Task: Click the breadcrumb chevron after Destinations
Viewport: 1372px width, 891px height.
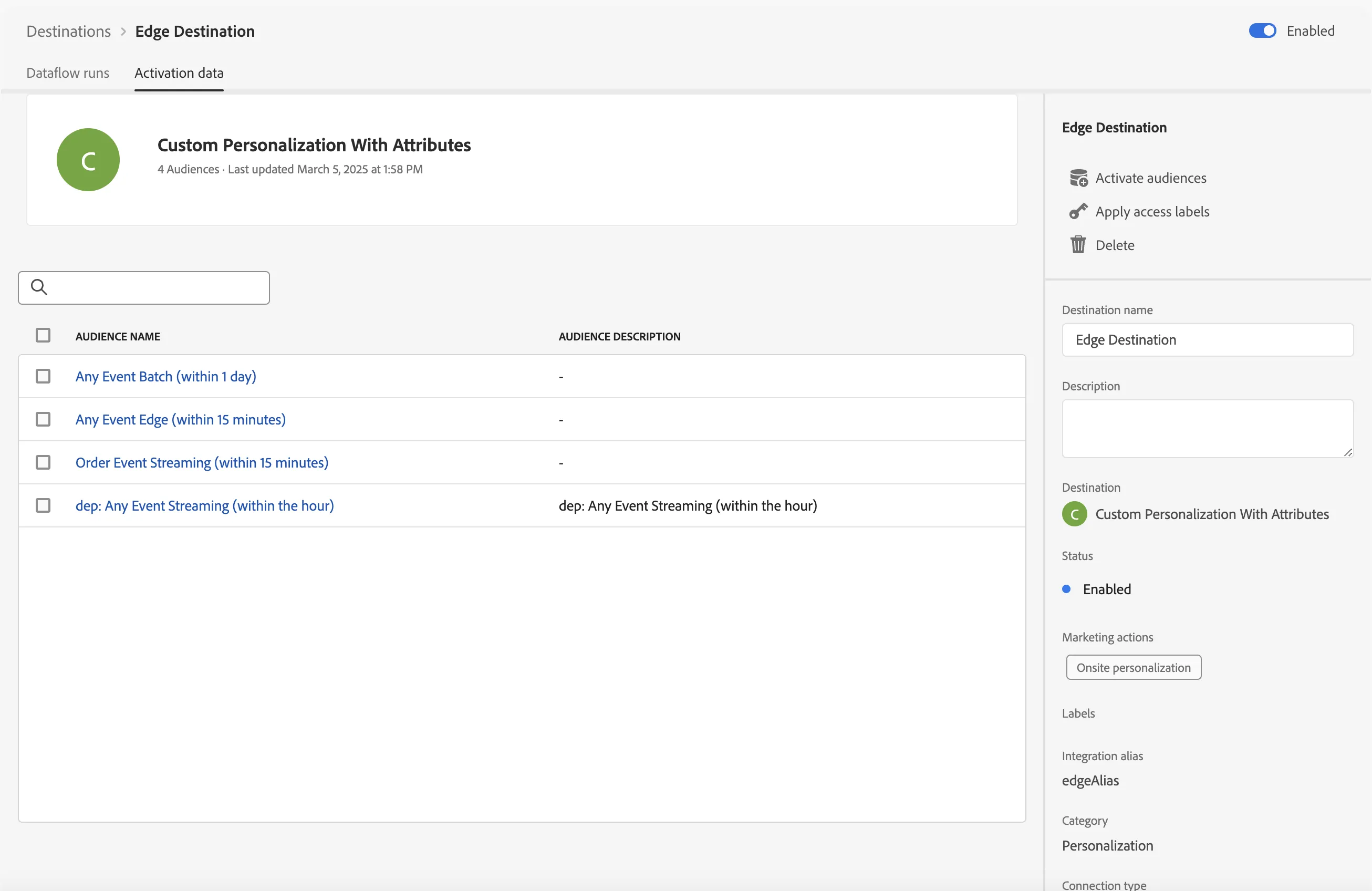Action: (x=123, y=32)
